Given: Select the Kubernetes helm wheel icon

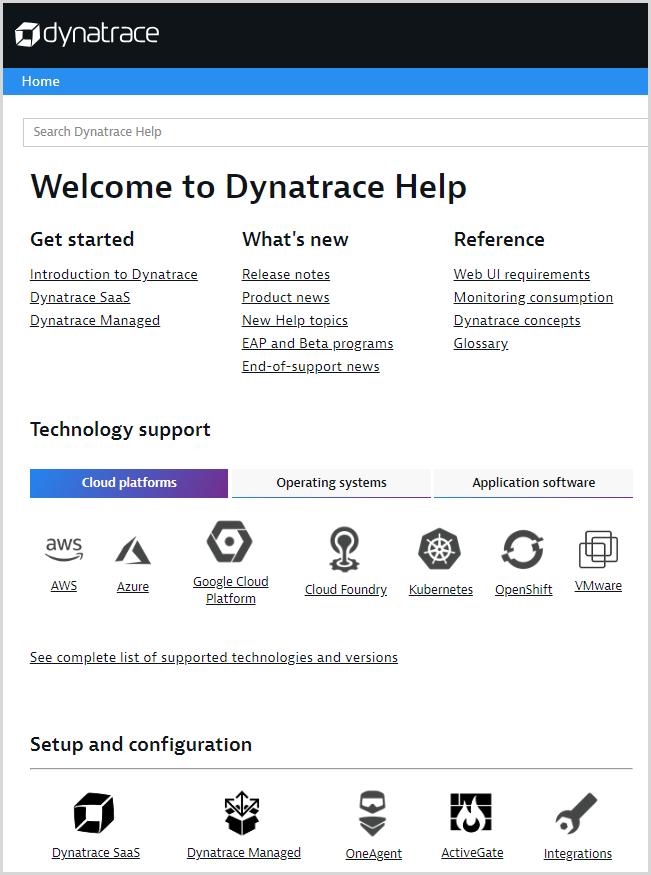Looking at the screenshot, I should pos(440,549).
